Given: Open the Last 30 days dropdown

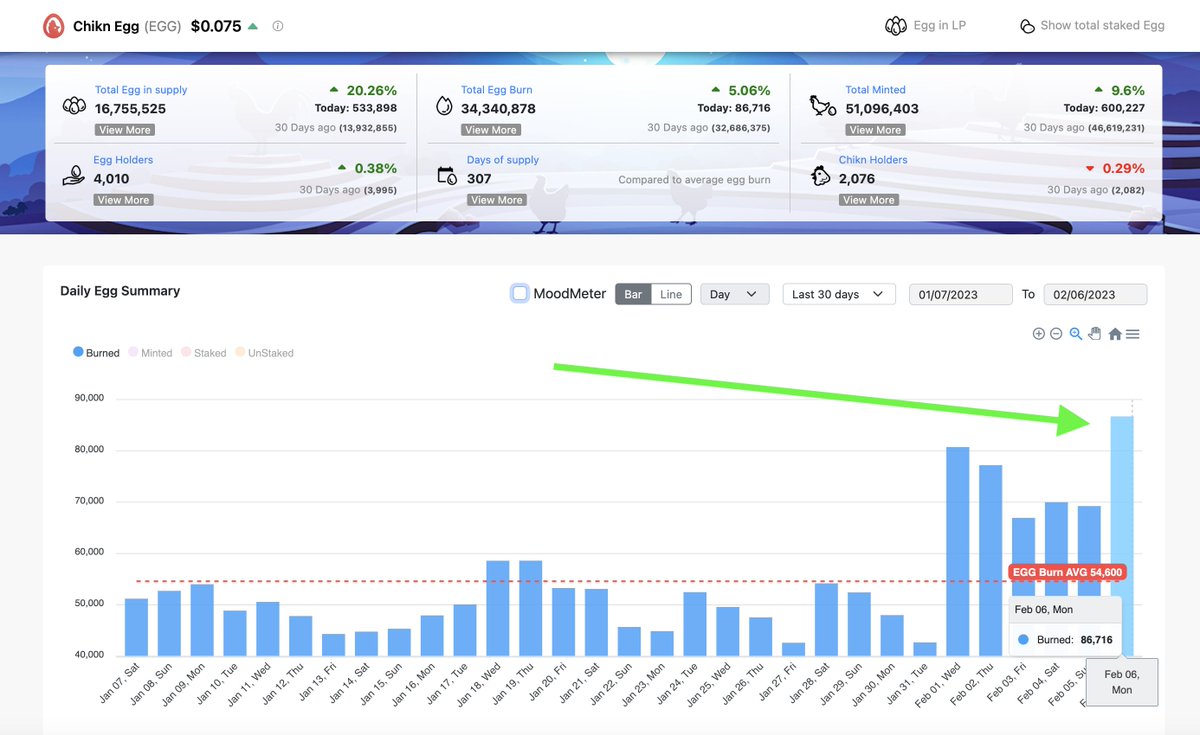Looking at the screenshot, I should click(838, 294).
